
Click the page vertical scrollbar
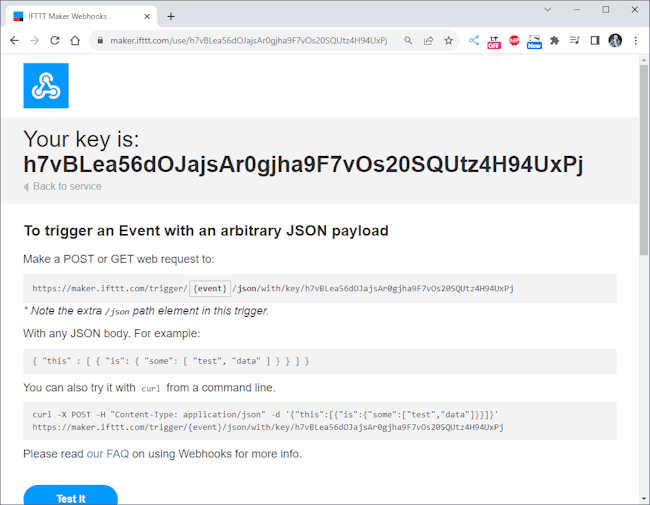tap(644, 160)
